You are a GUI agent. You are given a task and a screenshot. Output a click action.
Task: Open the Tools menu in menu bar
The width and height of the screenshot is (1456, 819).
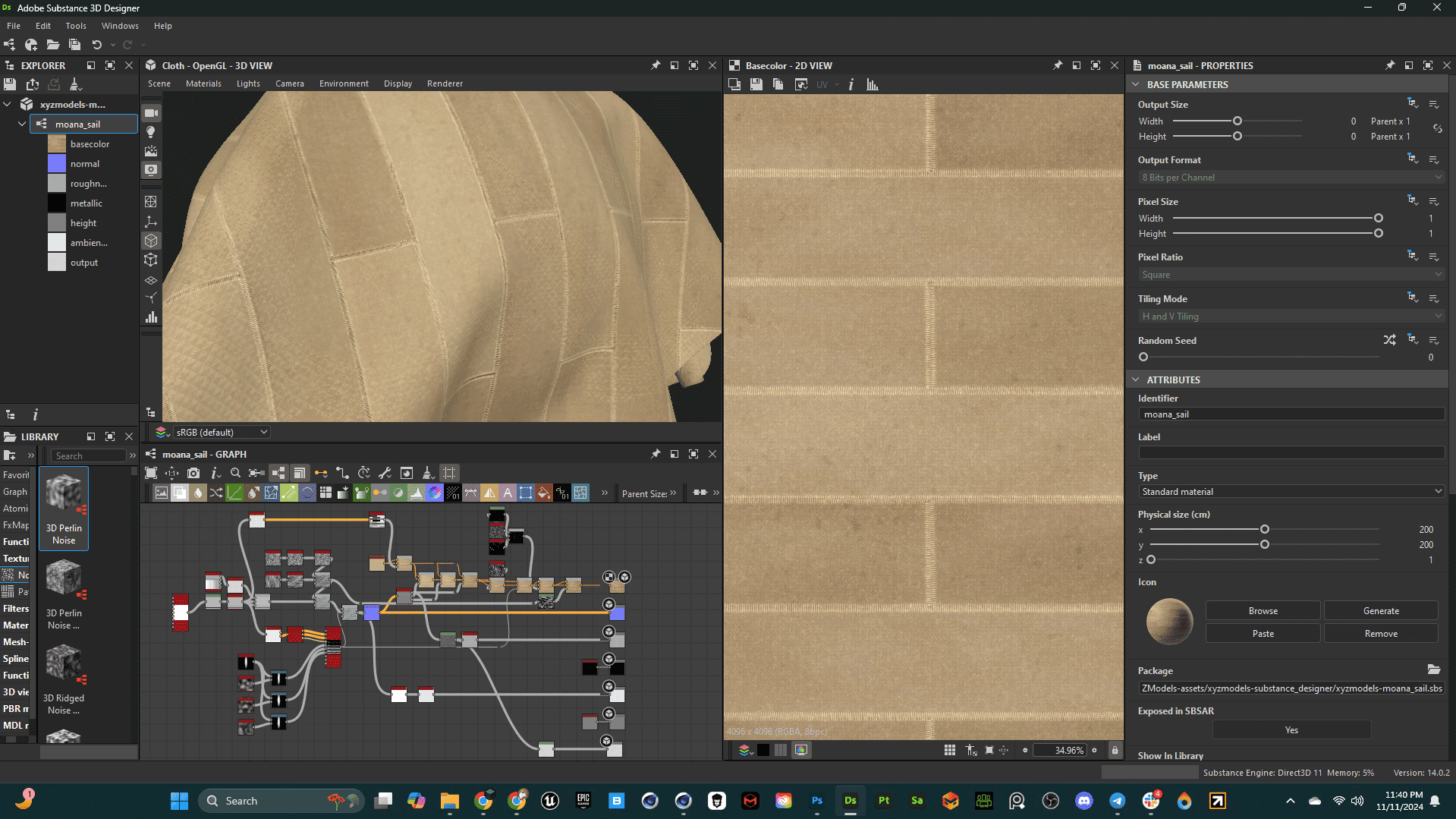tap(76, 26)
